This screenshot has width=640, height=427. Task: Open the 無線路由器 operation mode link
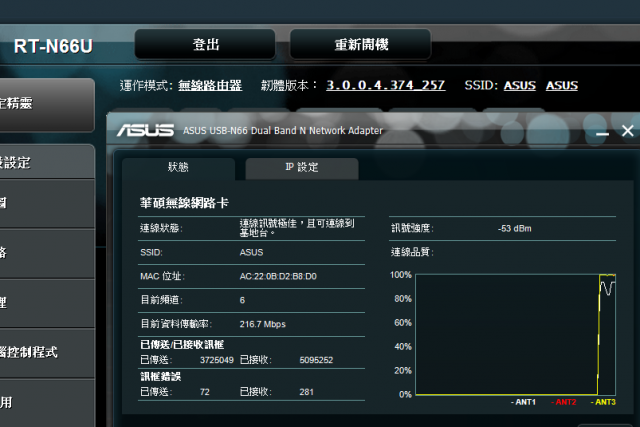point(210,86)
